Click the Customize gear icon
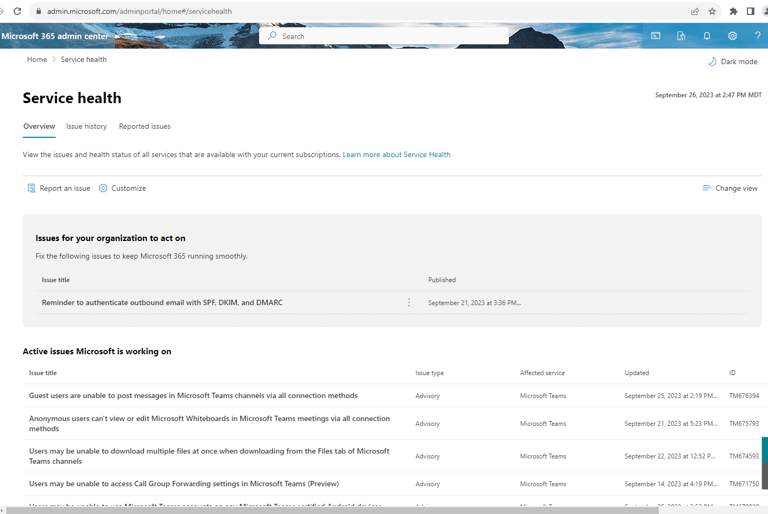 tap(103, 188)
